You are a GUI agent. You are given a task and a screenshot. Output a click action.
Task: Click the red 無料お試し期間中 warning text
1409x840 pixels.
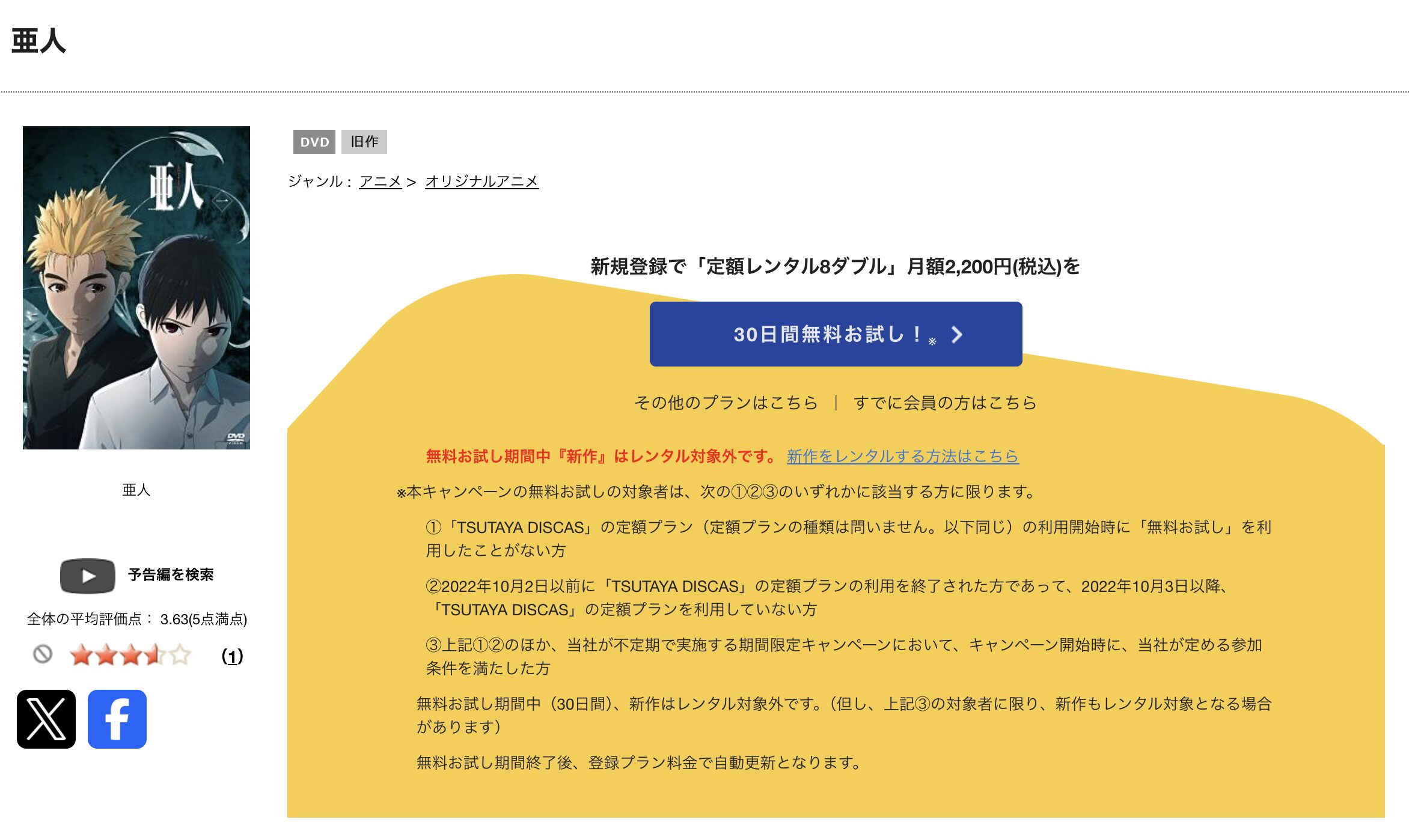pos(602,456)
